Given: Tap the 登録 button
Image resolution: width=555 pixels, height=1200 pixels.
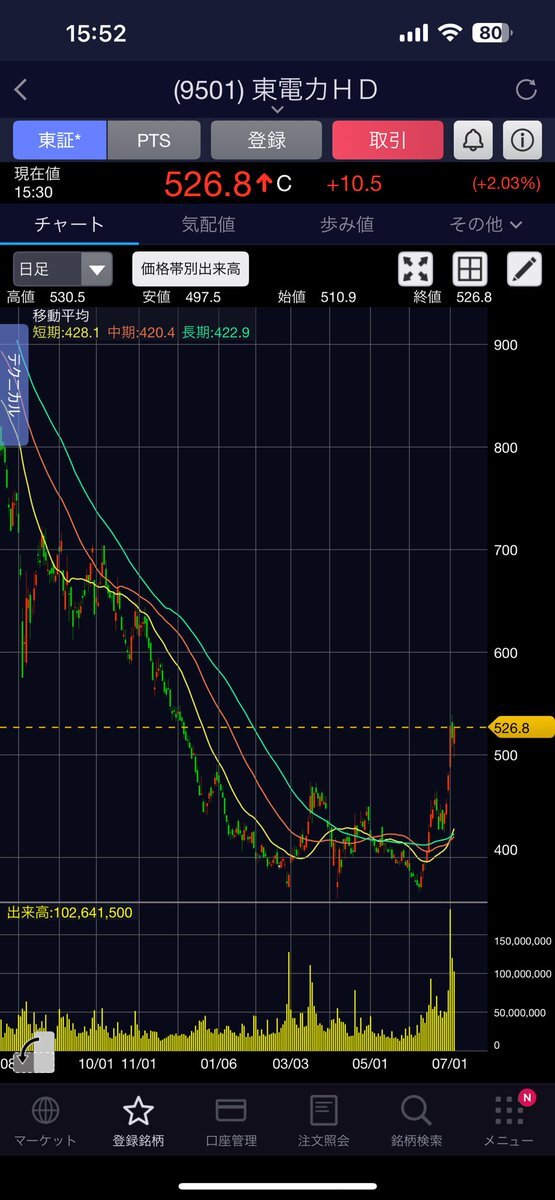Looking at the screenshot, I should [266, 141].
